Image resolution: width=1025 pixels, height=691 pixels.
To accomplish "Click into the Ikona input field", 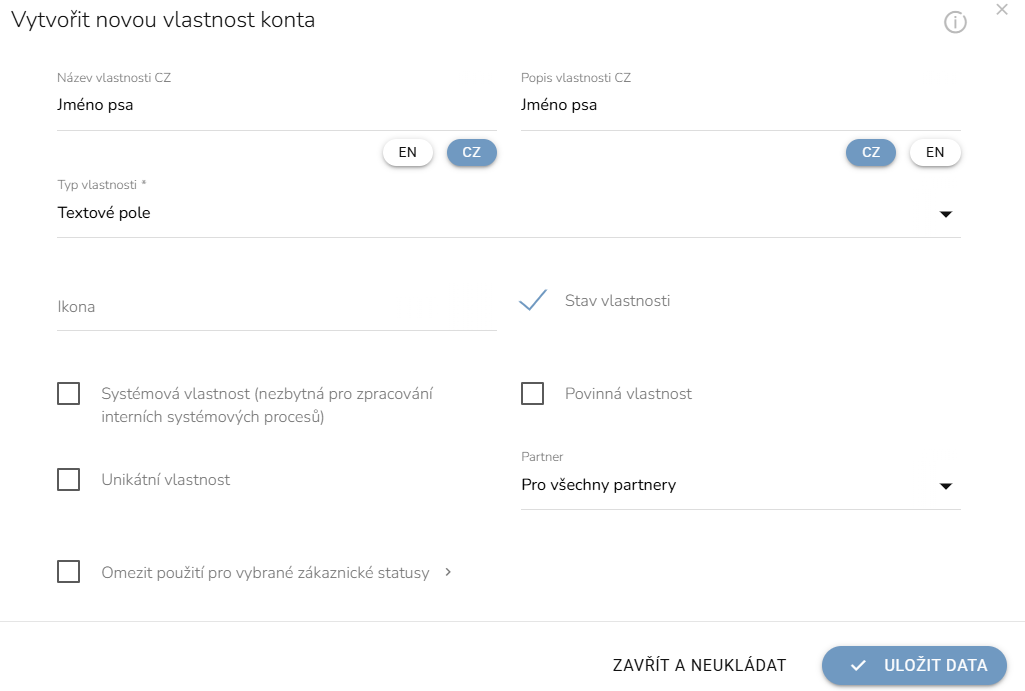I will click(x=277, y=307).
